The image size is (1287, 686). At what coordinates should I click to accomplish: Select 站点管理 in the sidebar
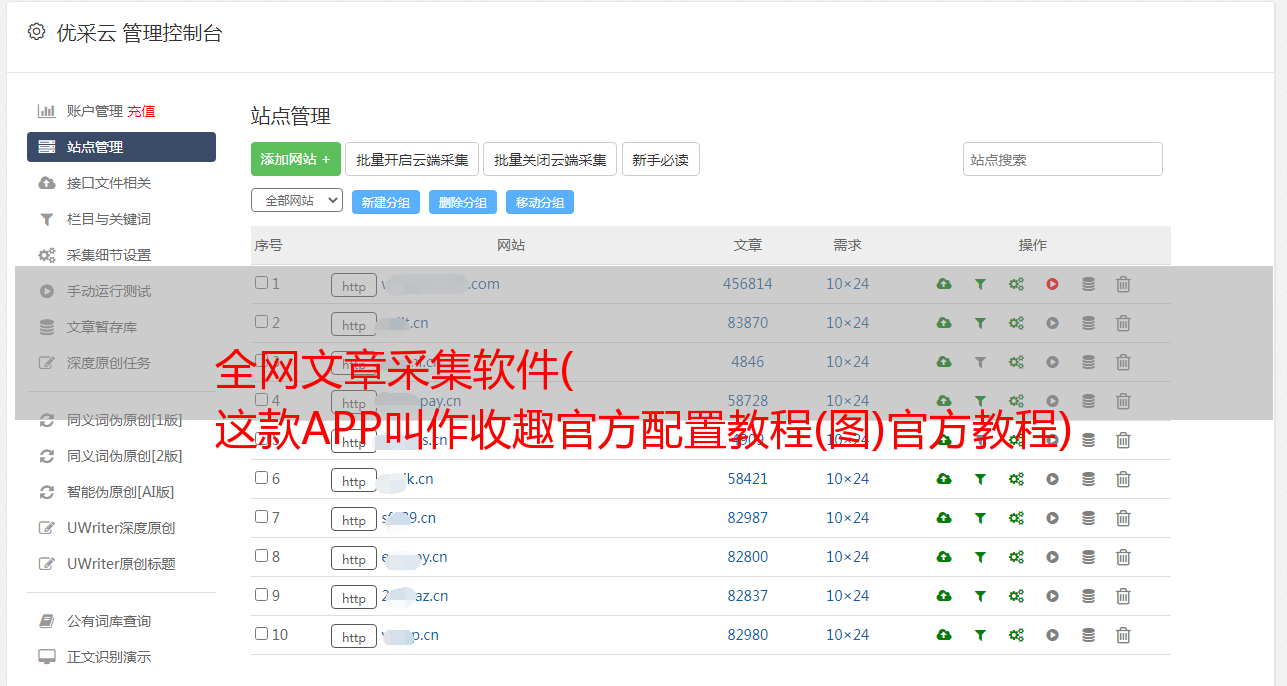coord(121,147)
